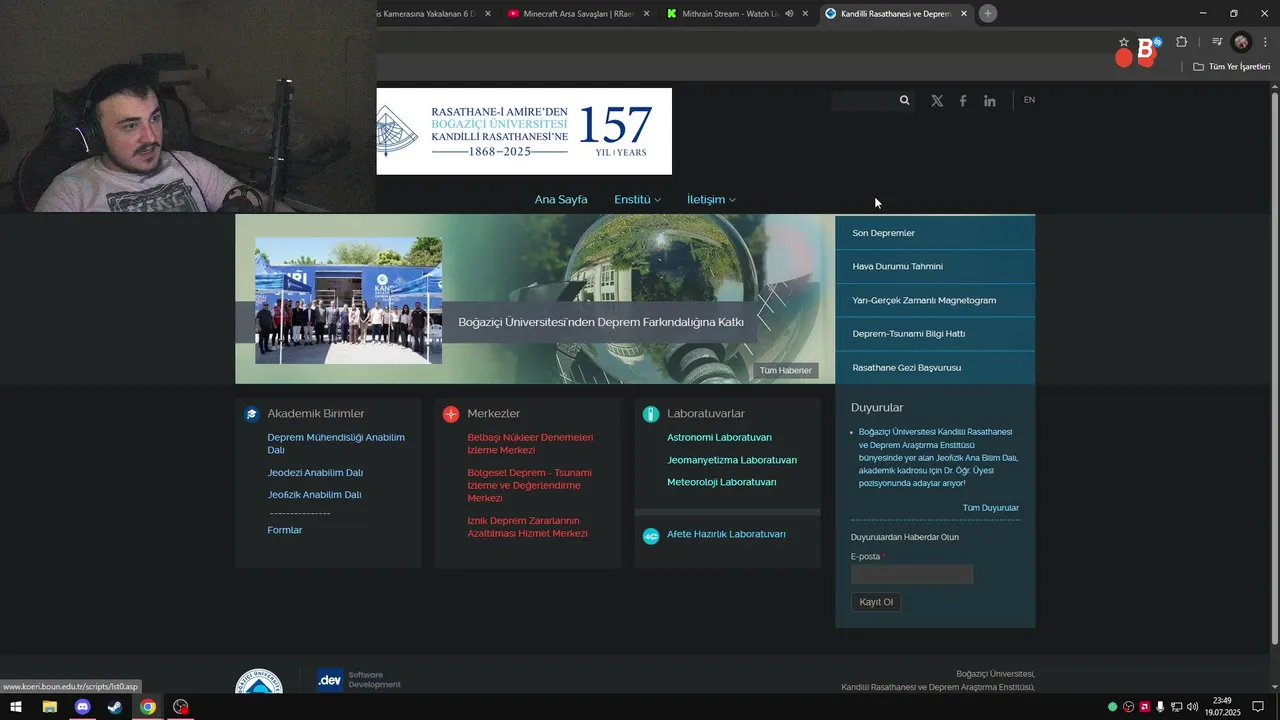Close the Minecraft Arsa Savaşları tab
This screenshot has height=720, width=1280.
point(646,14)
